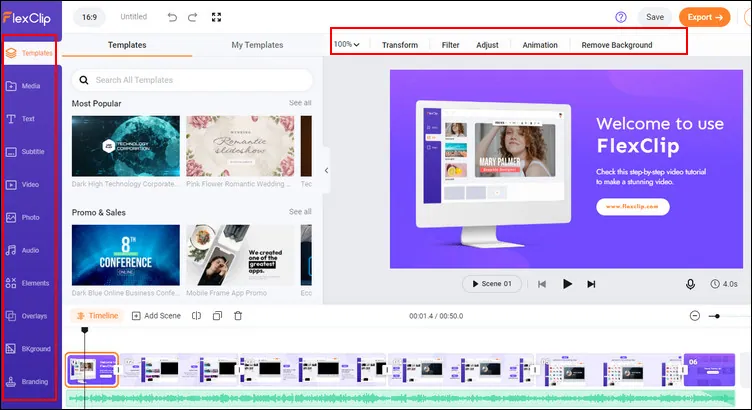This screenshot has height=410, width=752.
Task: Click the FlexClip logo
Action: (x=27, y=18)
